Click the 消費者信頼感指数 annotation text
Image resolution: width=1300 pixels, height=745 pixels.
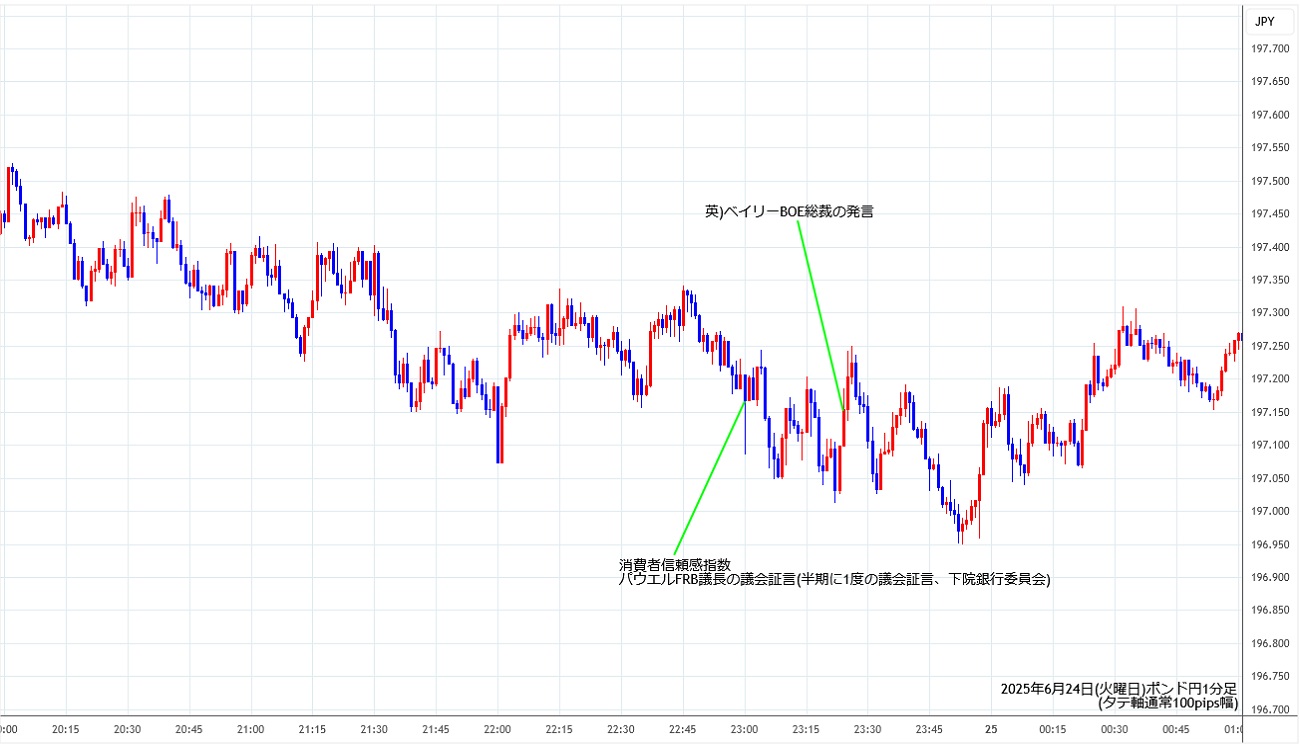(x=674, y=565)
